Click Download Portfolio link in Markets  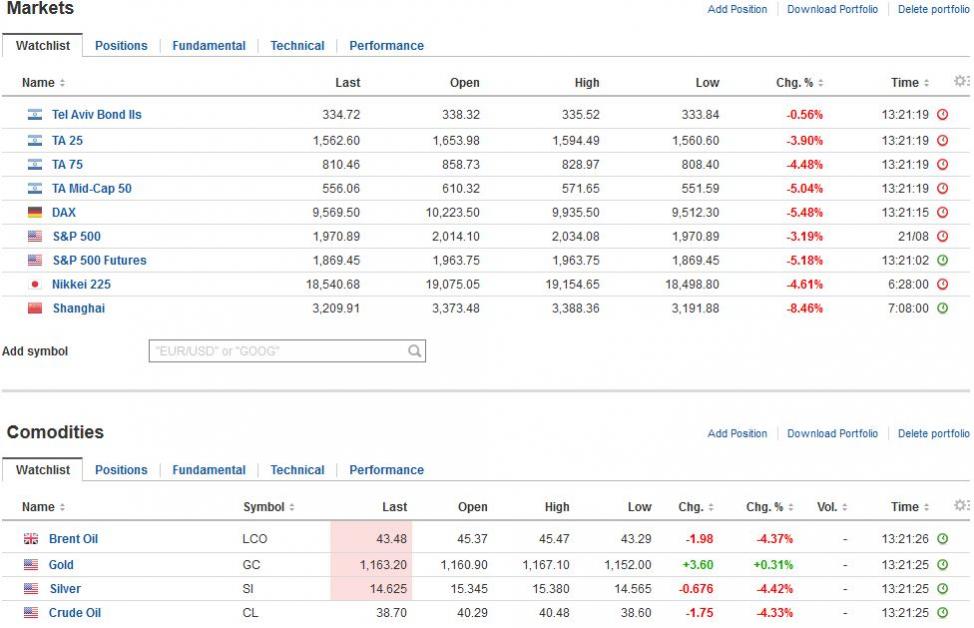832,9
